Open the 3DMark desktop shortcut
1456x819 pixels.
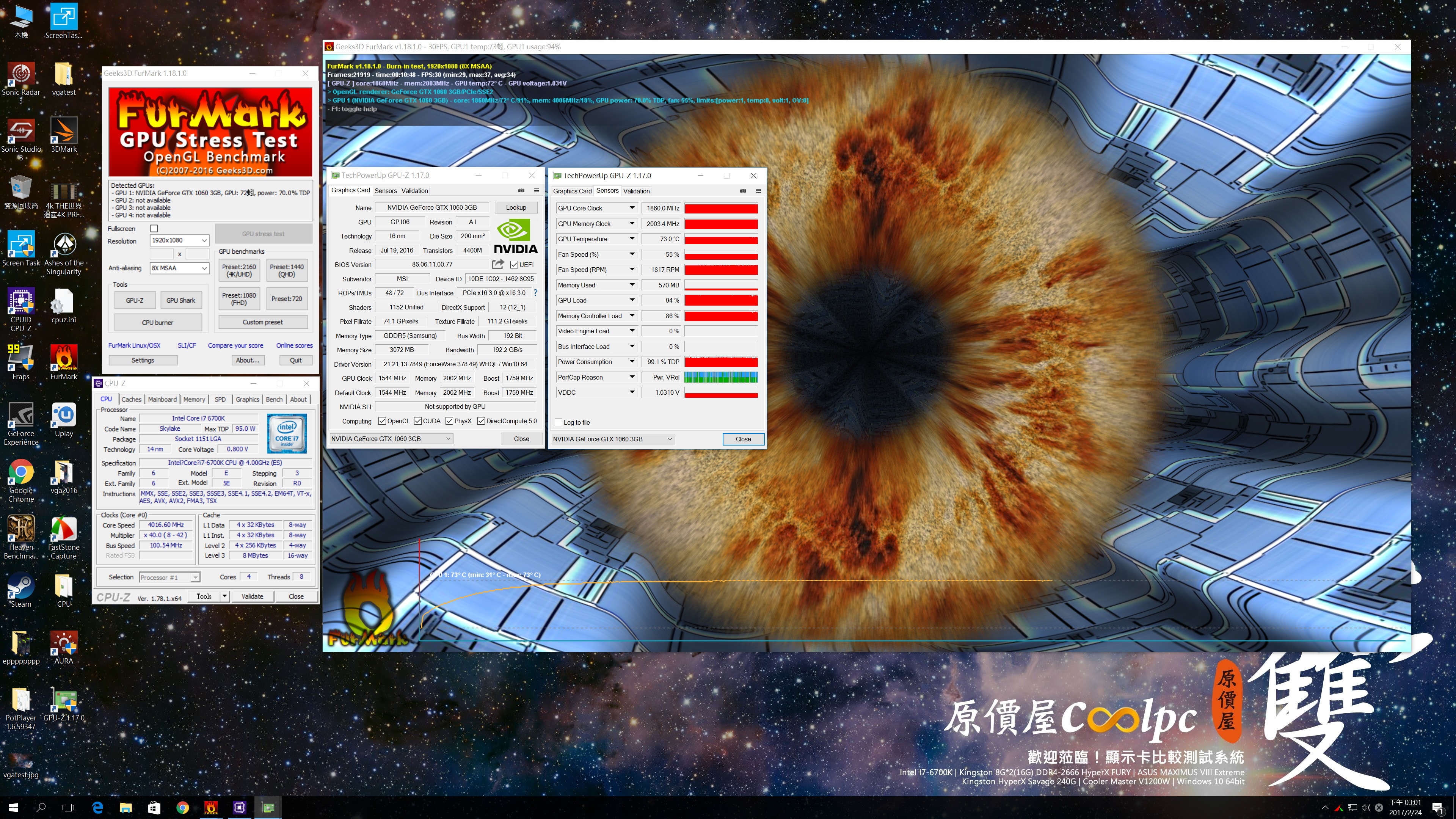click(64, 136)
